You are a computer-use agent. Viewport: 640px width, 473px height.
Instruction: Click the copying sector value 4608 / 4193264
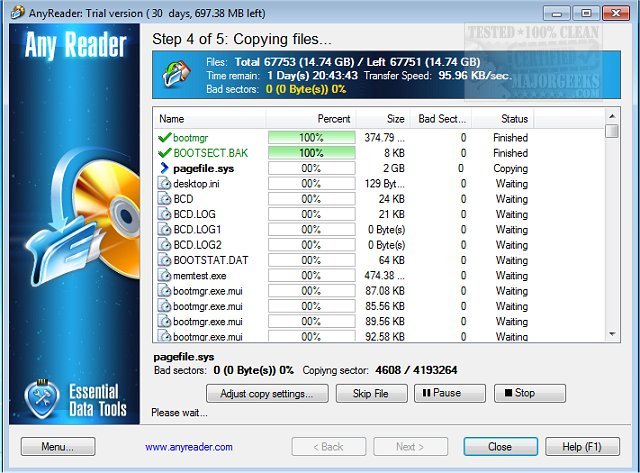pos(416,370)
